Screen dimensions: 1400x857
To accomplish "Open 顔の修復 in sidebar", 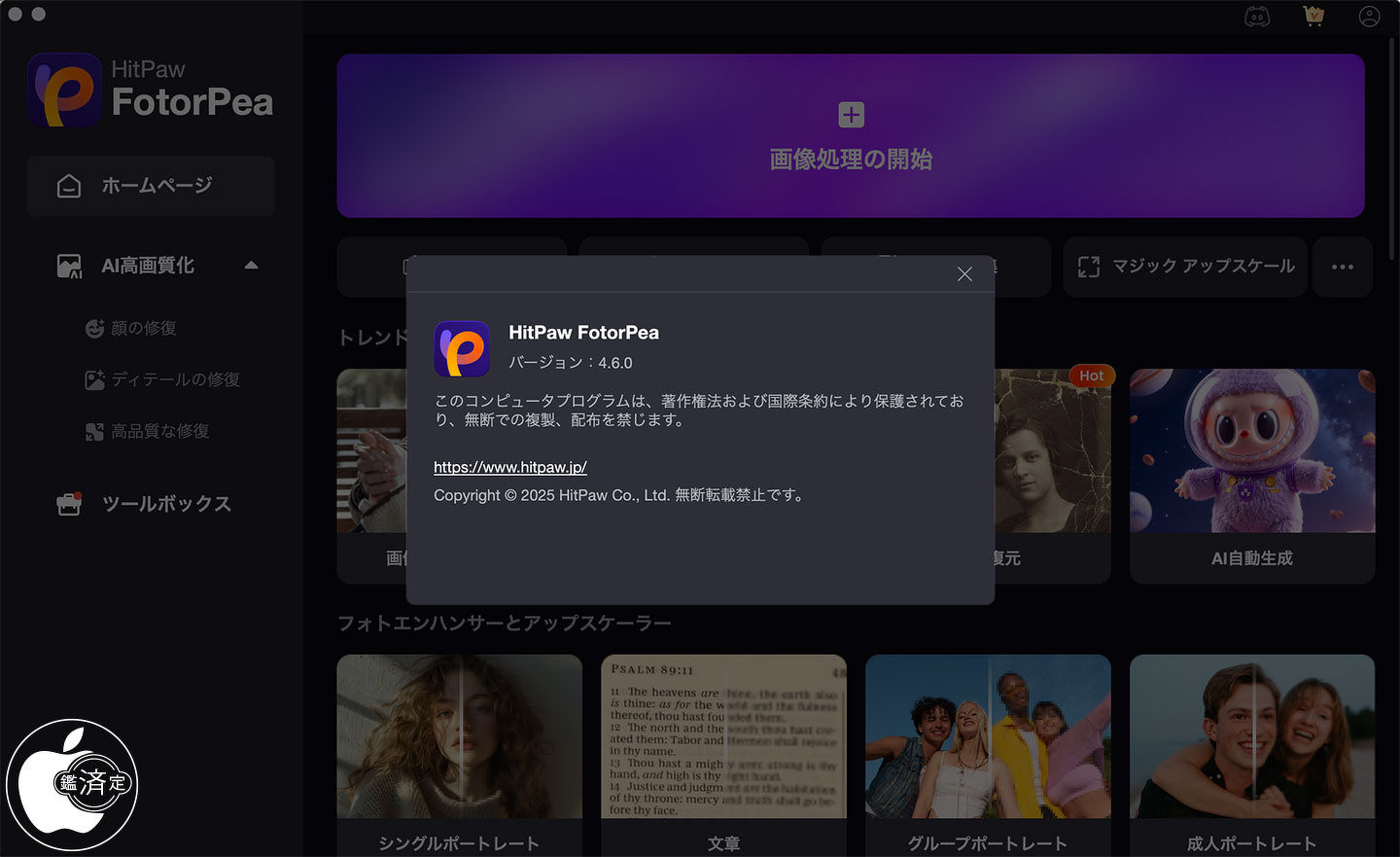I will coord(144,329).
